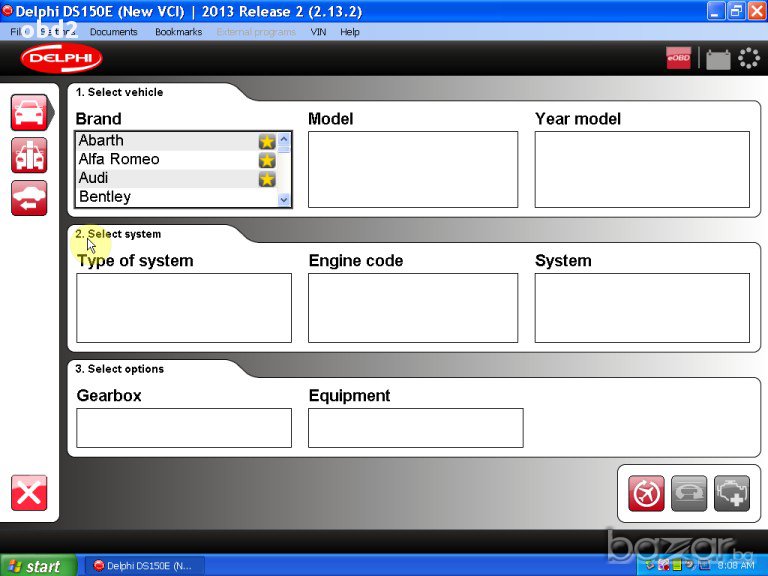Click the Windows start button
The image size is (768, 576).
coord(38,566)
